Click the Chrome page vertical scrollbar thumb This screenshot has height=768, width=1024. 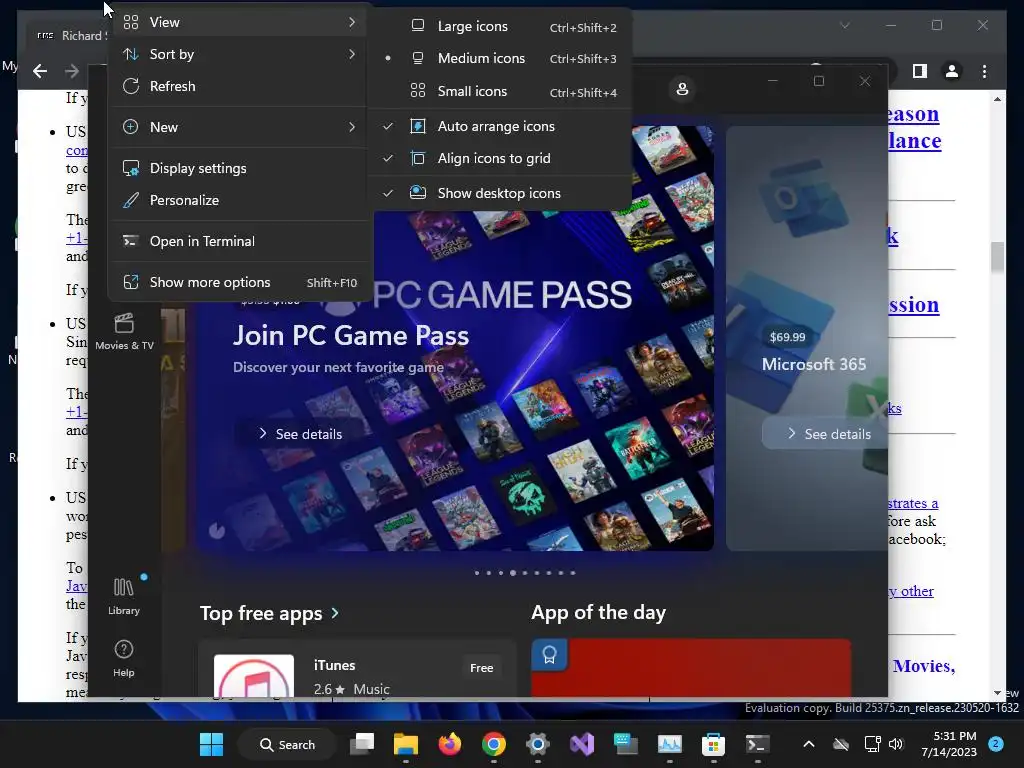(x=997, y=257)
